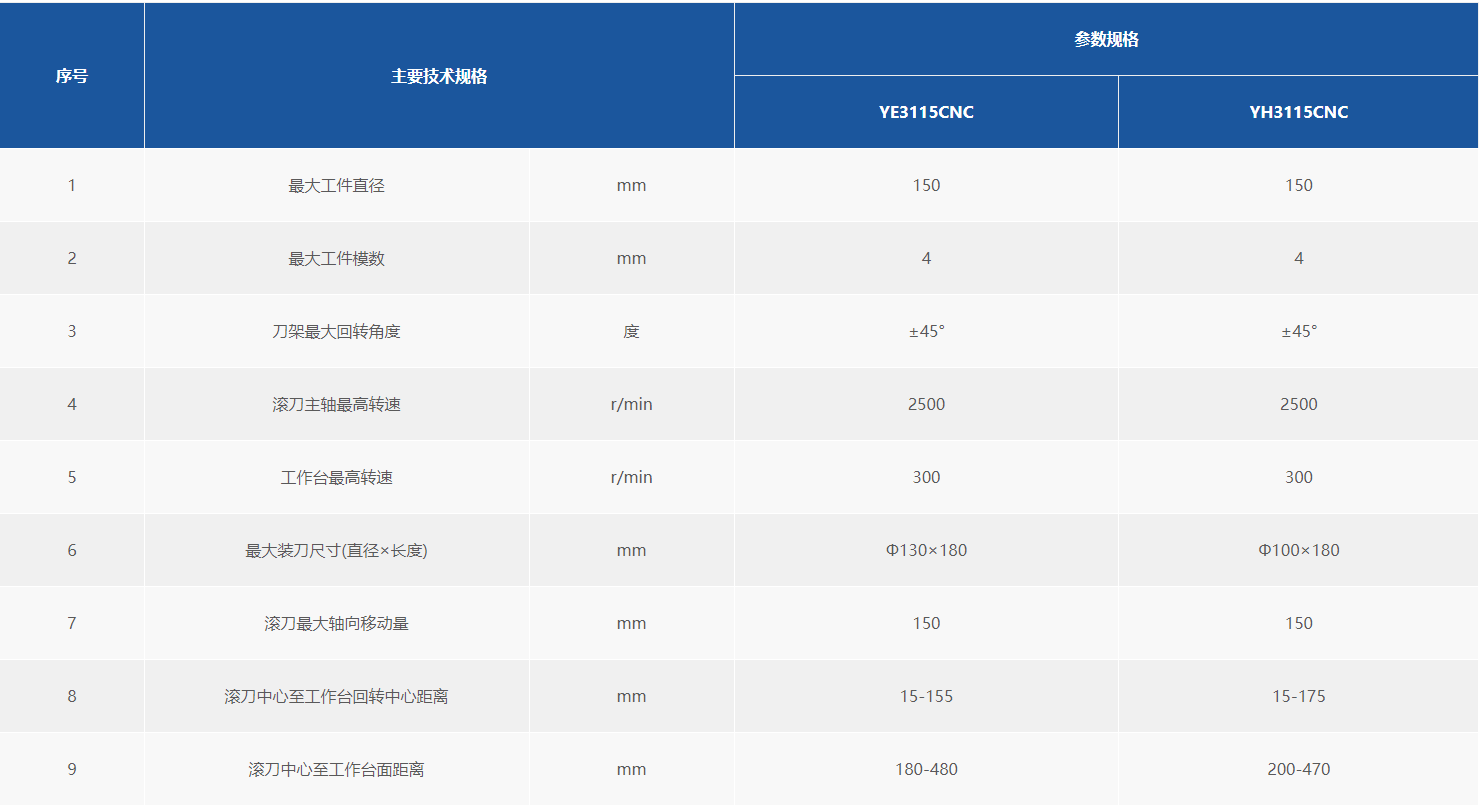The height and width of the screenshot is (810, 1482).
Task: Click the 滚刀主轴最高转速 row label
Action: point(337,404)
